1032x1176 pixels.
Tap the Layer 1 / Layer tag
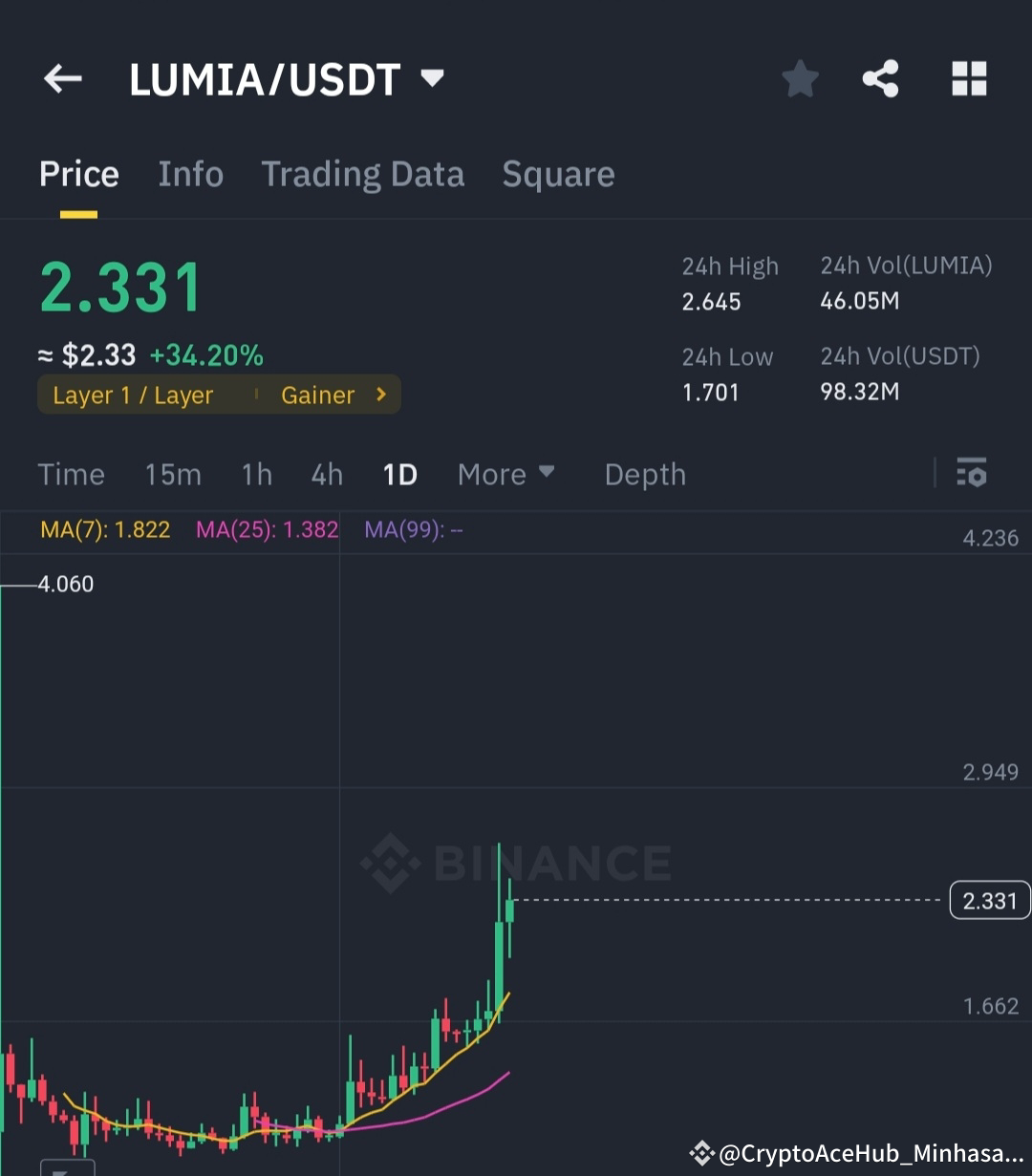tap(133, 395)
